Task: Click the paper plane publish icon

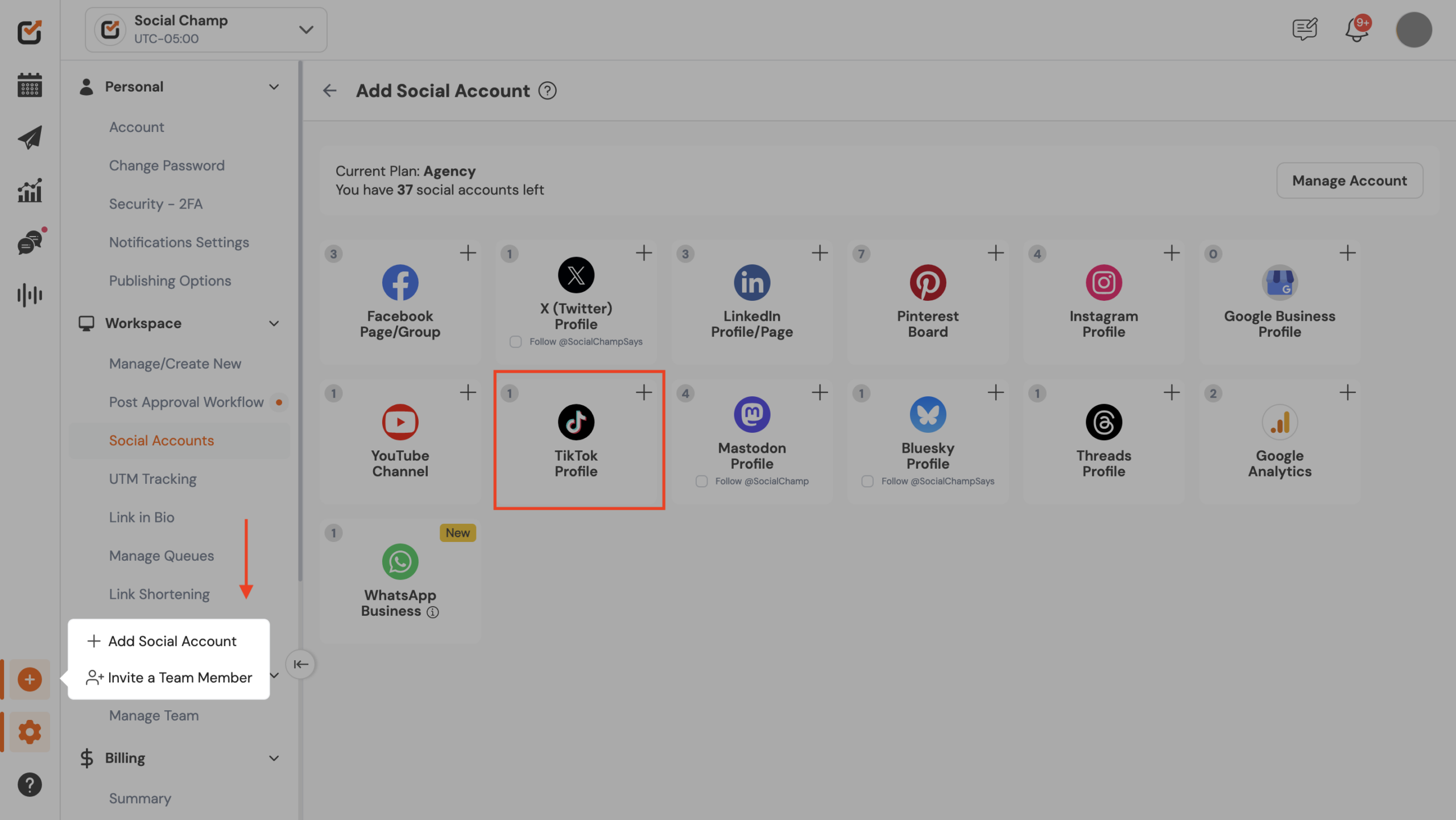Action: pos(30,138)
